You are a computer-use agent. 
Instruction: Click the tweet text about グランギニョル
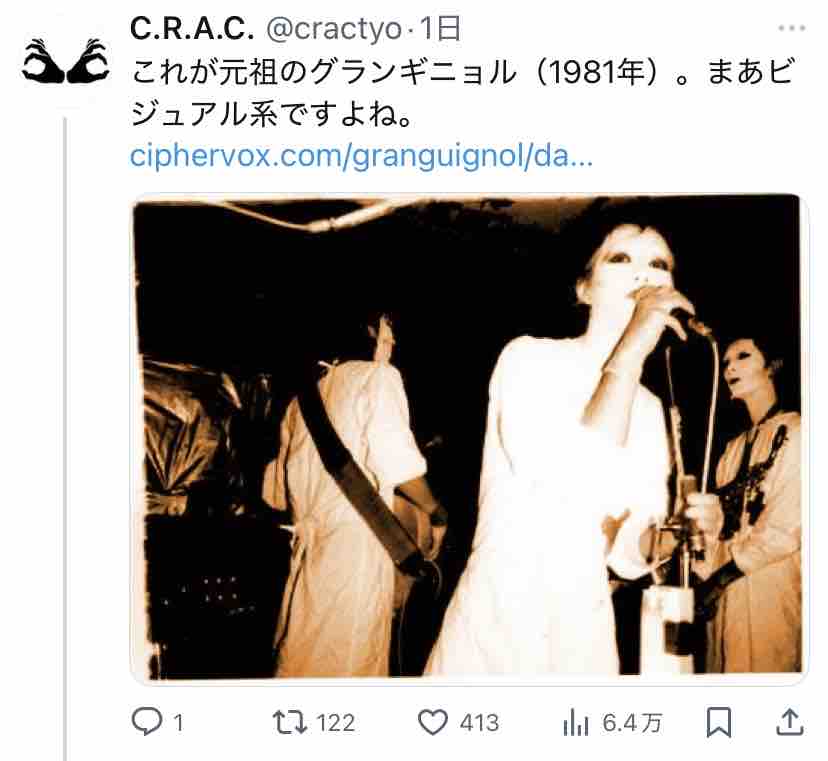[463, 93]
